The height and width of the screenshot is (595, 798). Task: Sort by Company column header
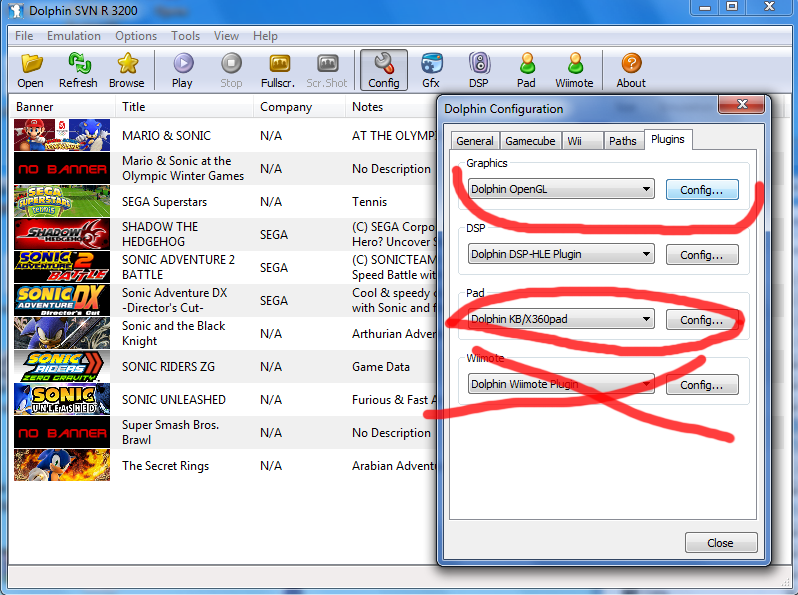[299, 107]
